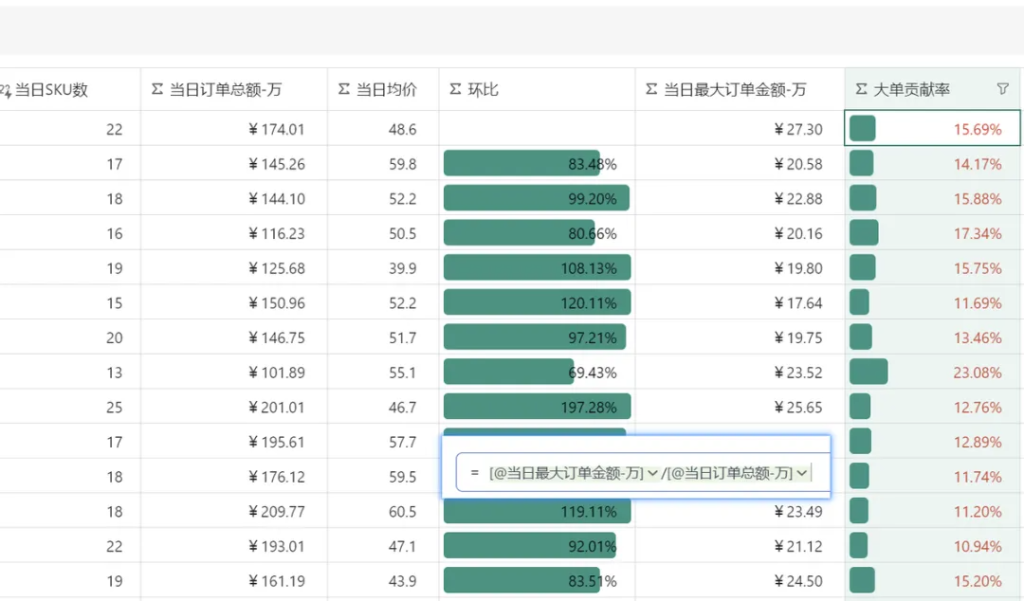
Task: Click the ¥201.01 order total cell
Action: [234, 406]
